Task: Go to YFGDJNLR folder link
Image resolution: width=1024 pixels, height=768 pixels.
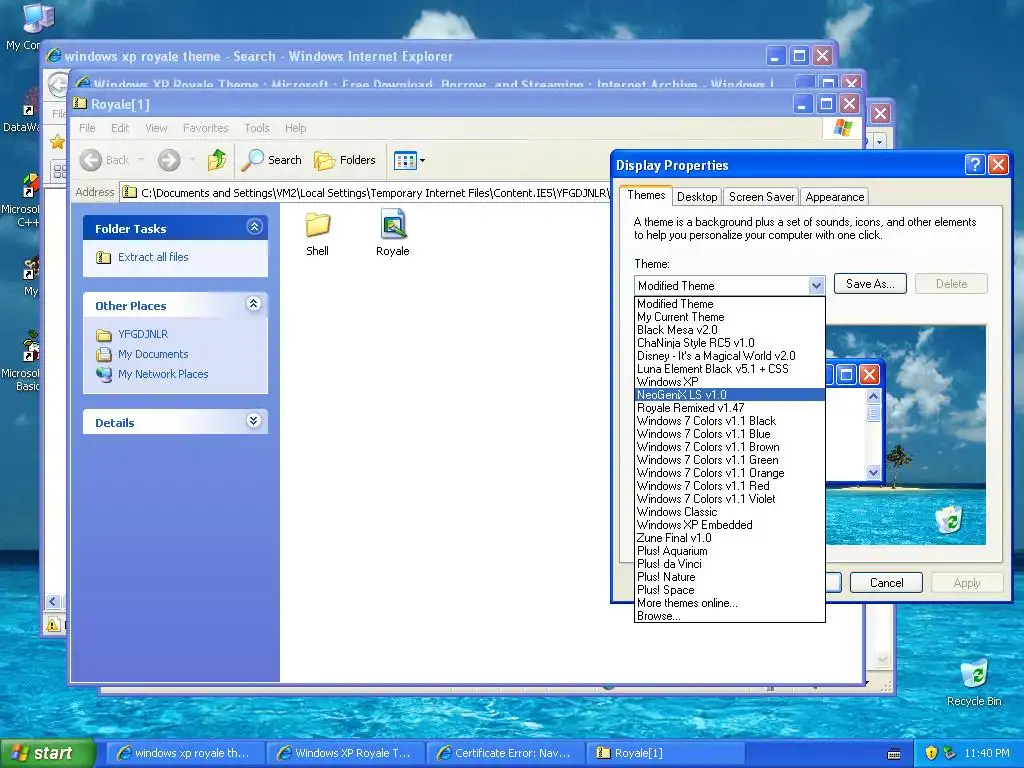Action: click(143, 334)
